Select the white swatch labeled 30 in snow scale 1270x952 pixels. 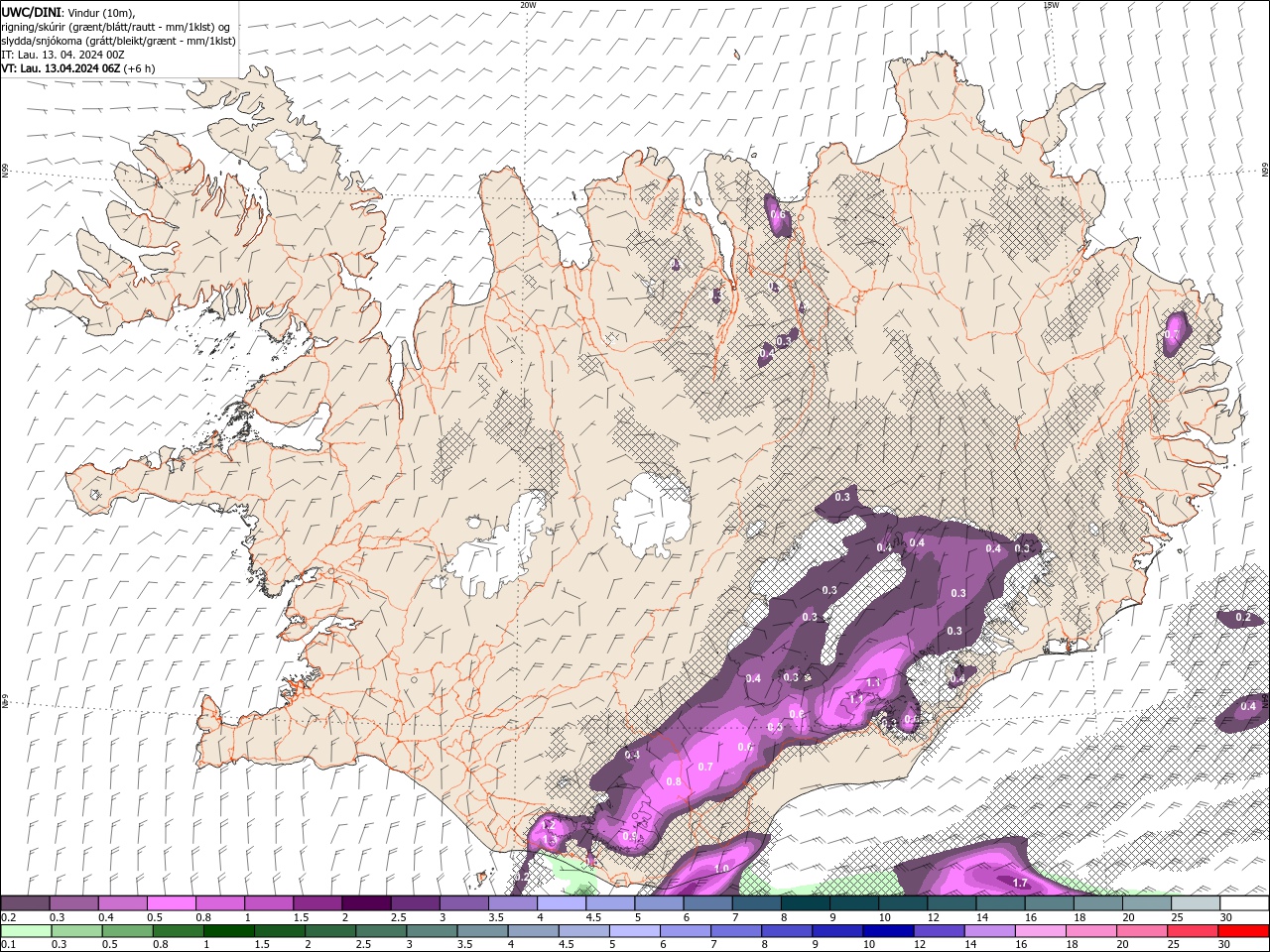[1244, 903]
